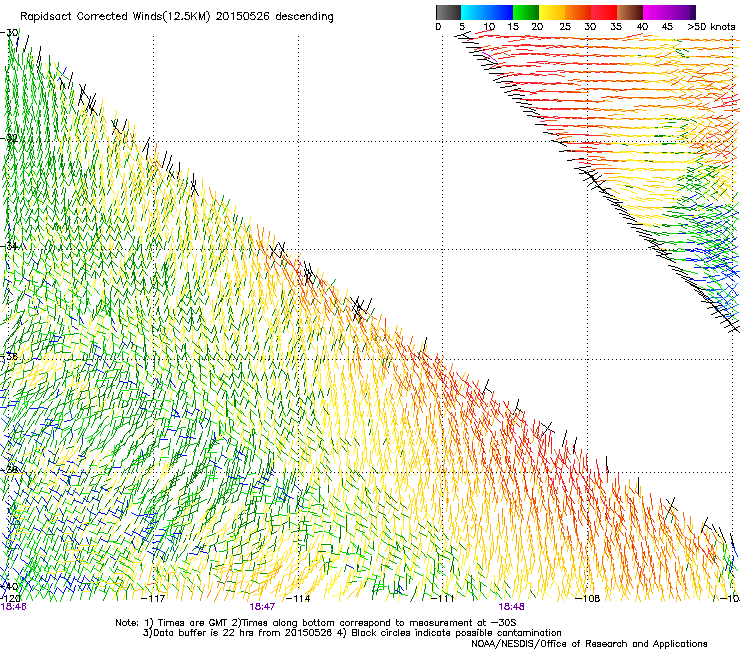
Task: Select the dark purple 45-50 knots swatch
Action: [x=682, y=12]
